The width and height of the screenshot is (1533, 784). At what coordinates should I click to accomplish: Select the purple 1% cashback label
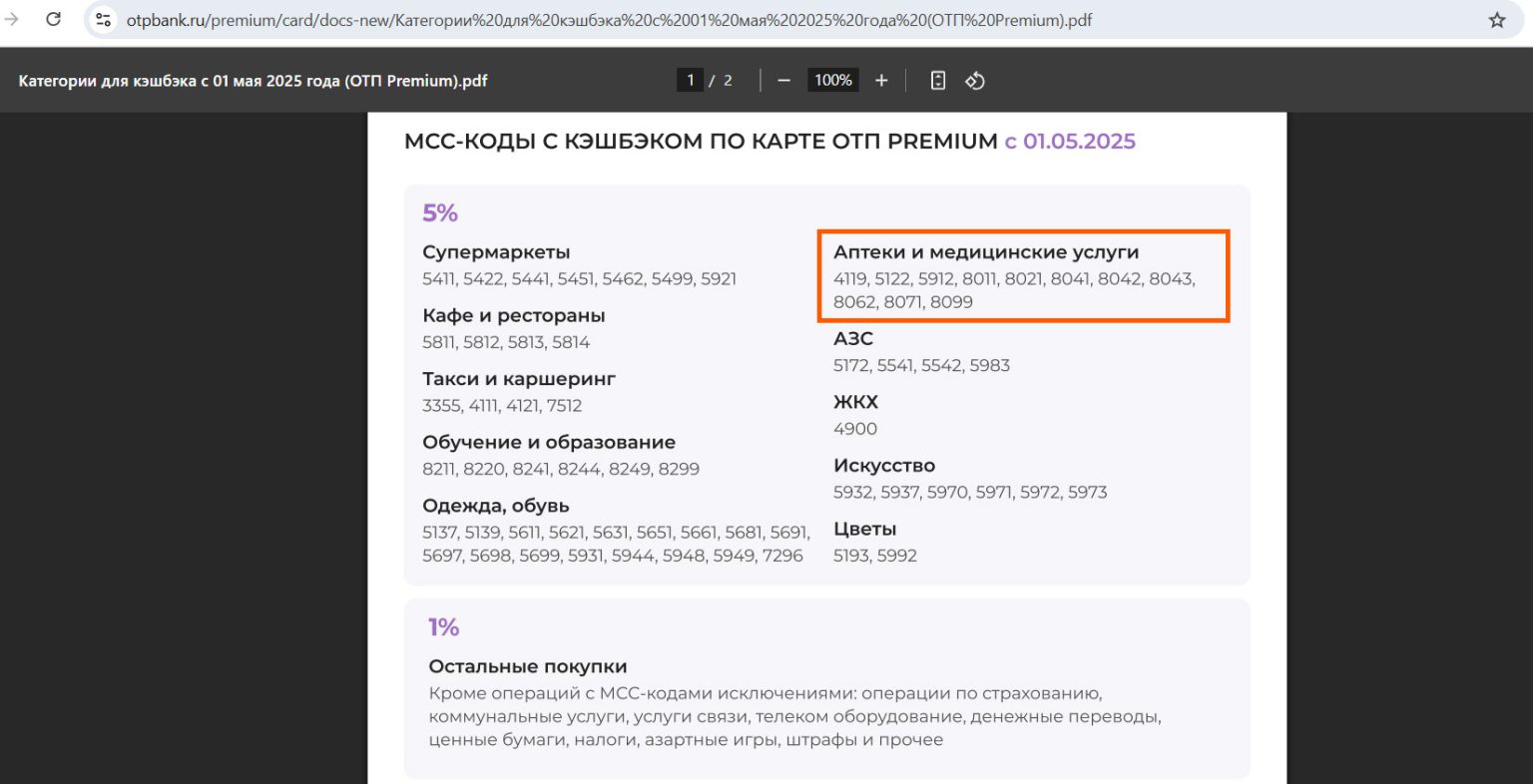point(443,626)
